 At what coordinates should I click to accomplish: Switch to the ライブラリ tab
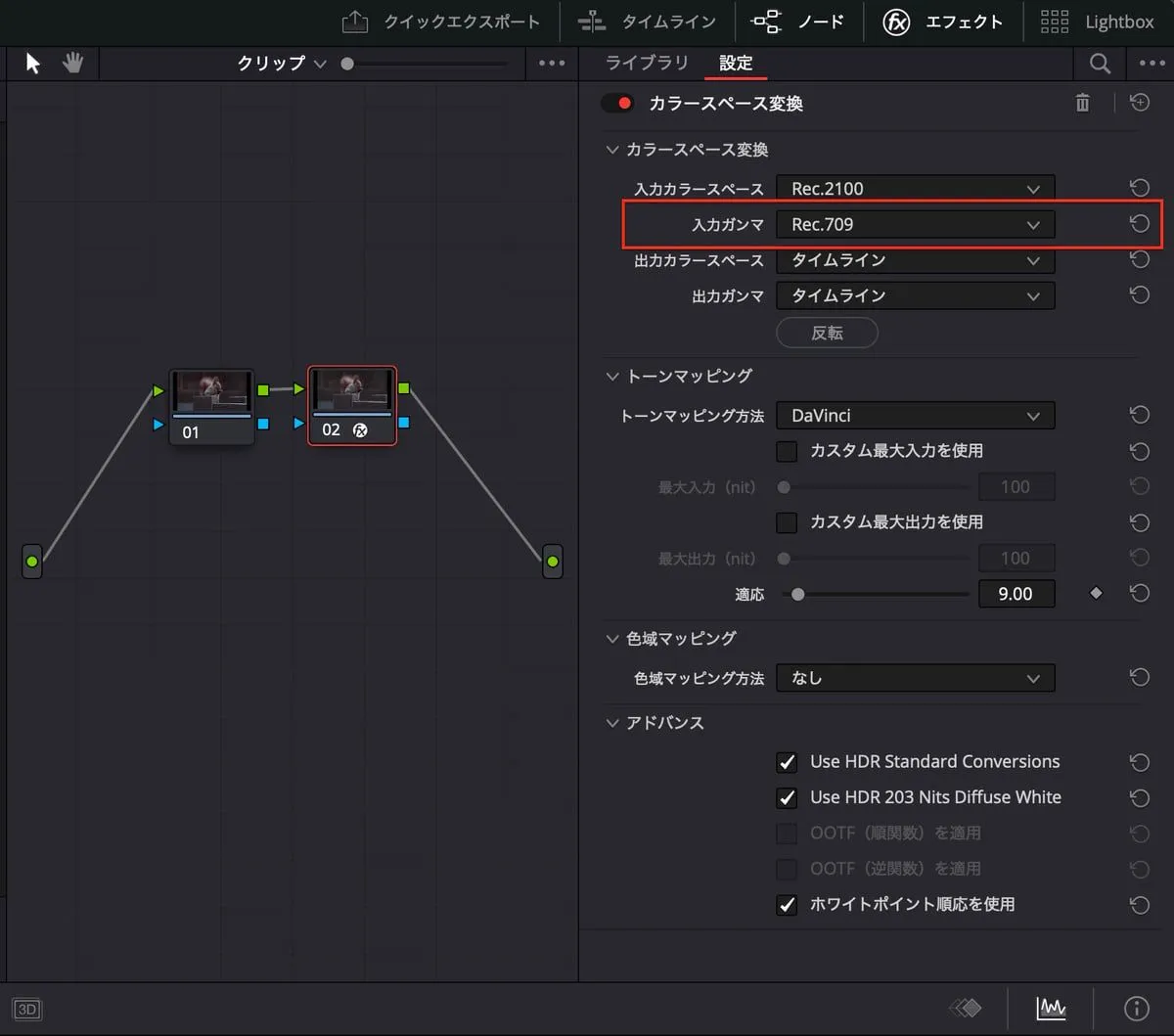(647, 63)
